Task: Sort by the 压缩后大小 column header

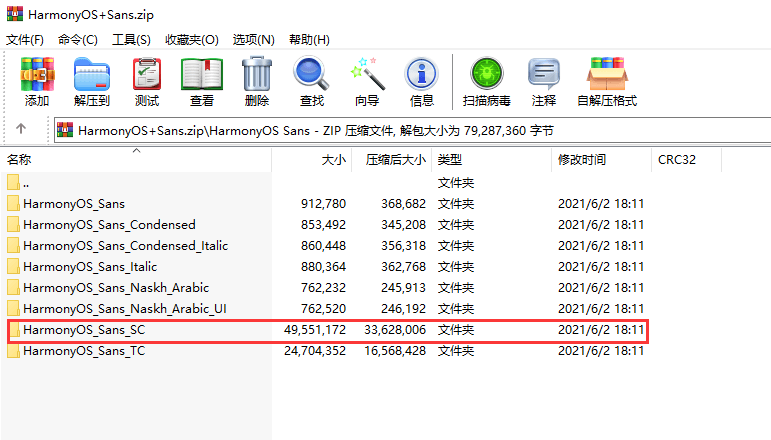Action: coord(391,160)
